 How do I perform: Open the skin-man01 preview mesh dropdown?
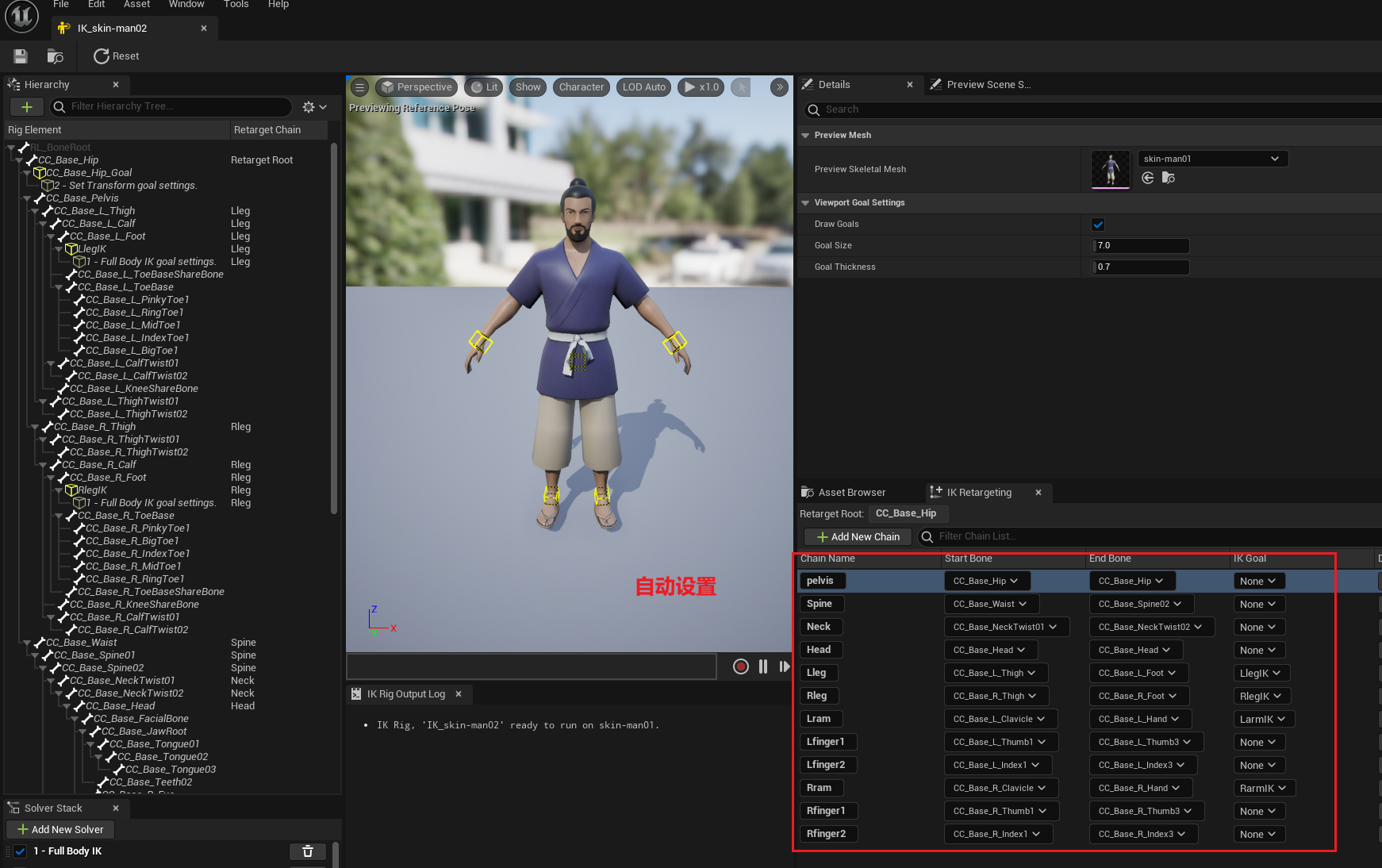pos(1211,159)
